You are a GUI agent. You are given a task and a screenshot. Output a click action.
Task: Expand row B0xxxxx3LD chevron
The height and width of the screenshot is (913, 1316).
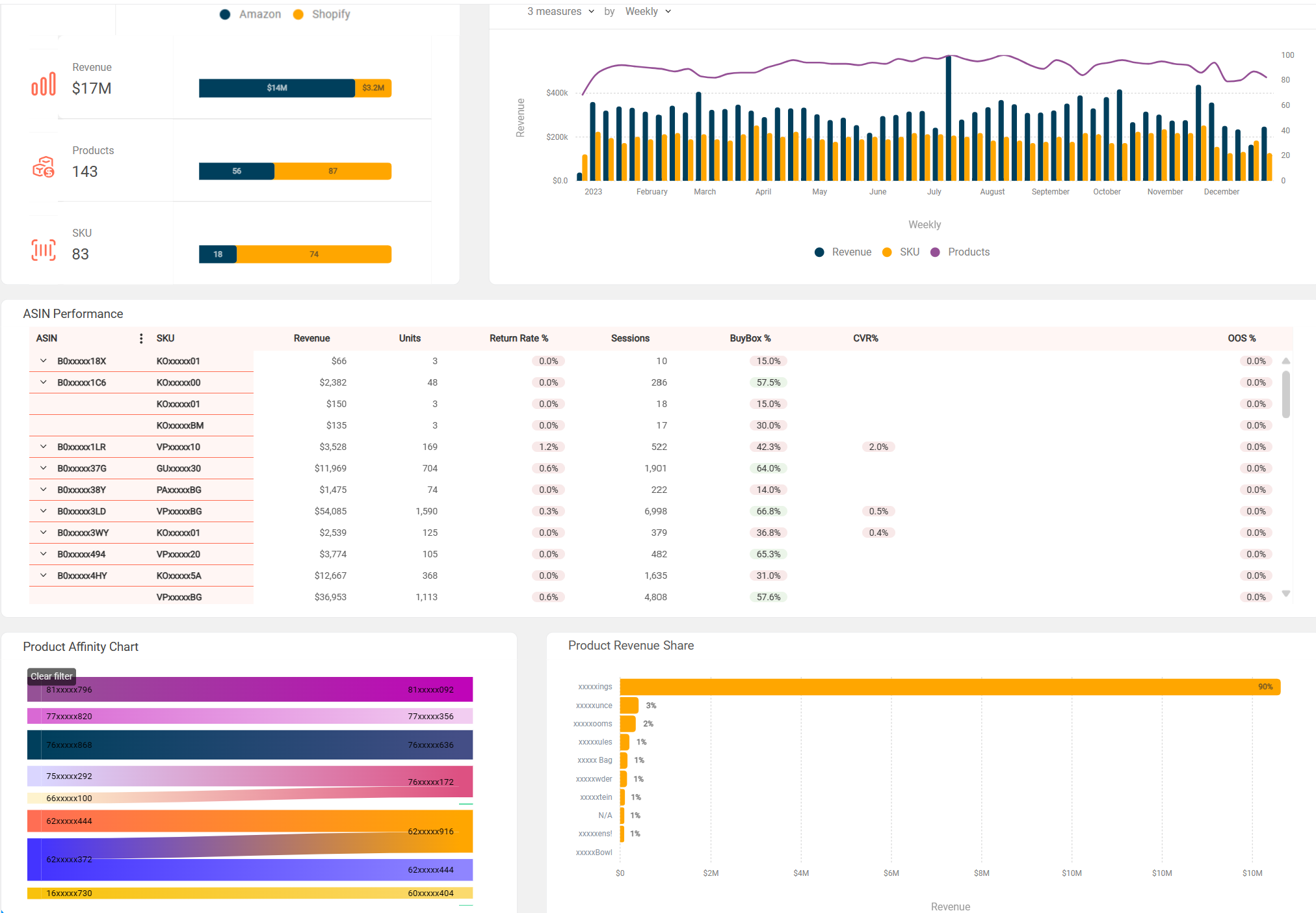click(x=44, y=511)
